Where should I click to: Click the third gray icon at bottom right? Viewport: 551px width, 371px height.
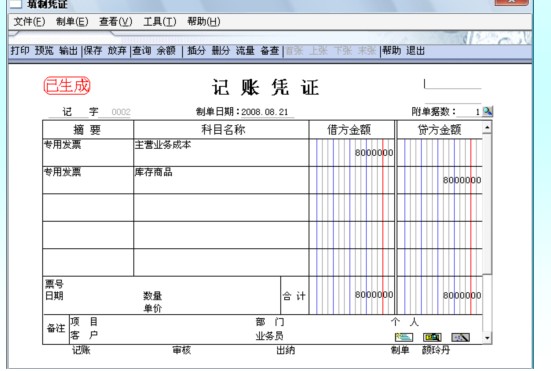tap(460, 337)
